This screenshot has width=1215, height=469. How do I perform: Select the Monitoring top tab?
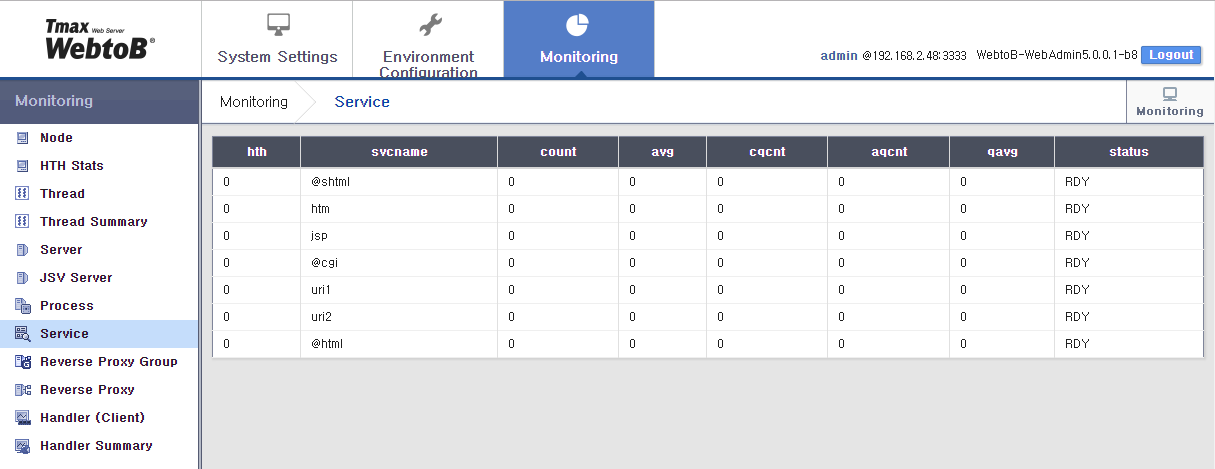point(579,39)
